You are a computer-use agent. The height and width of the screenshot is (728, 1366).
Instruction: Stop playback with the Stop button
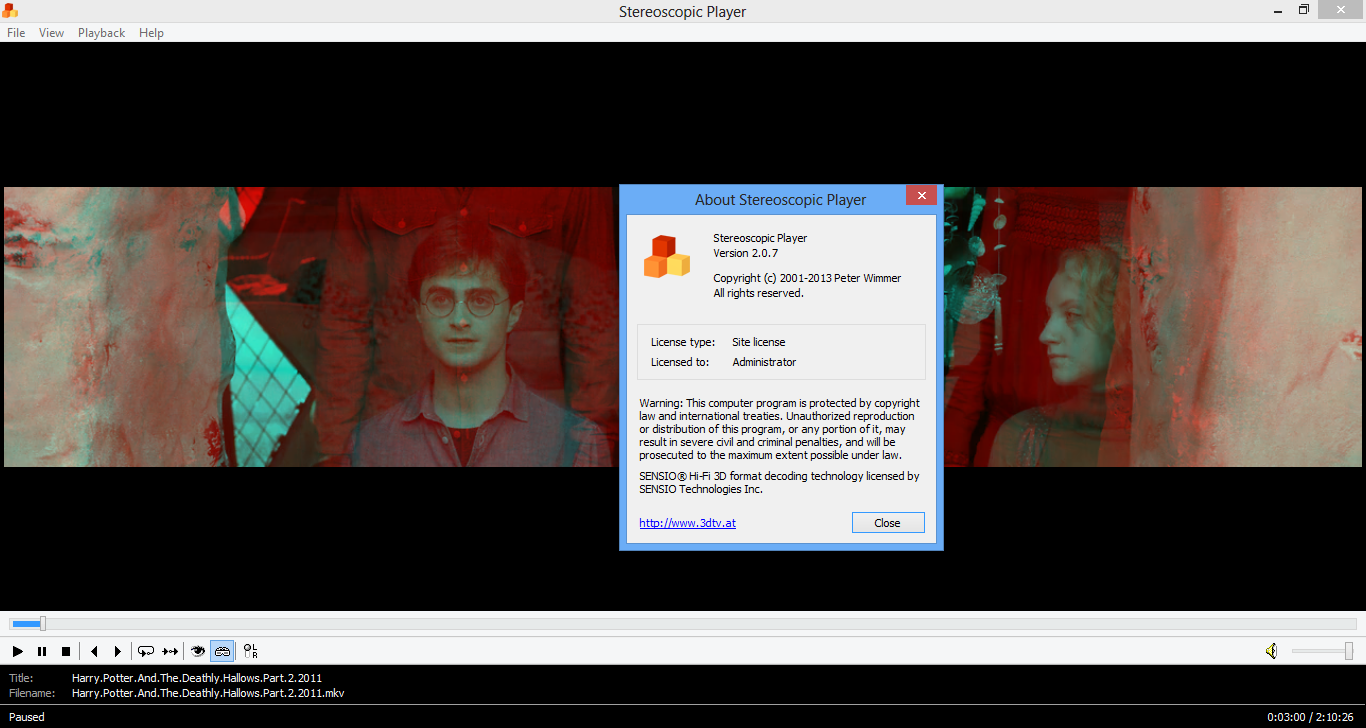[x=66, y=651]
